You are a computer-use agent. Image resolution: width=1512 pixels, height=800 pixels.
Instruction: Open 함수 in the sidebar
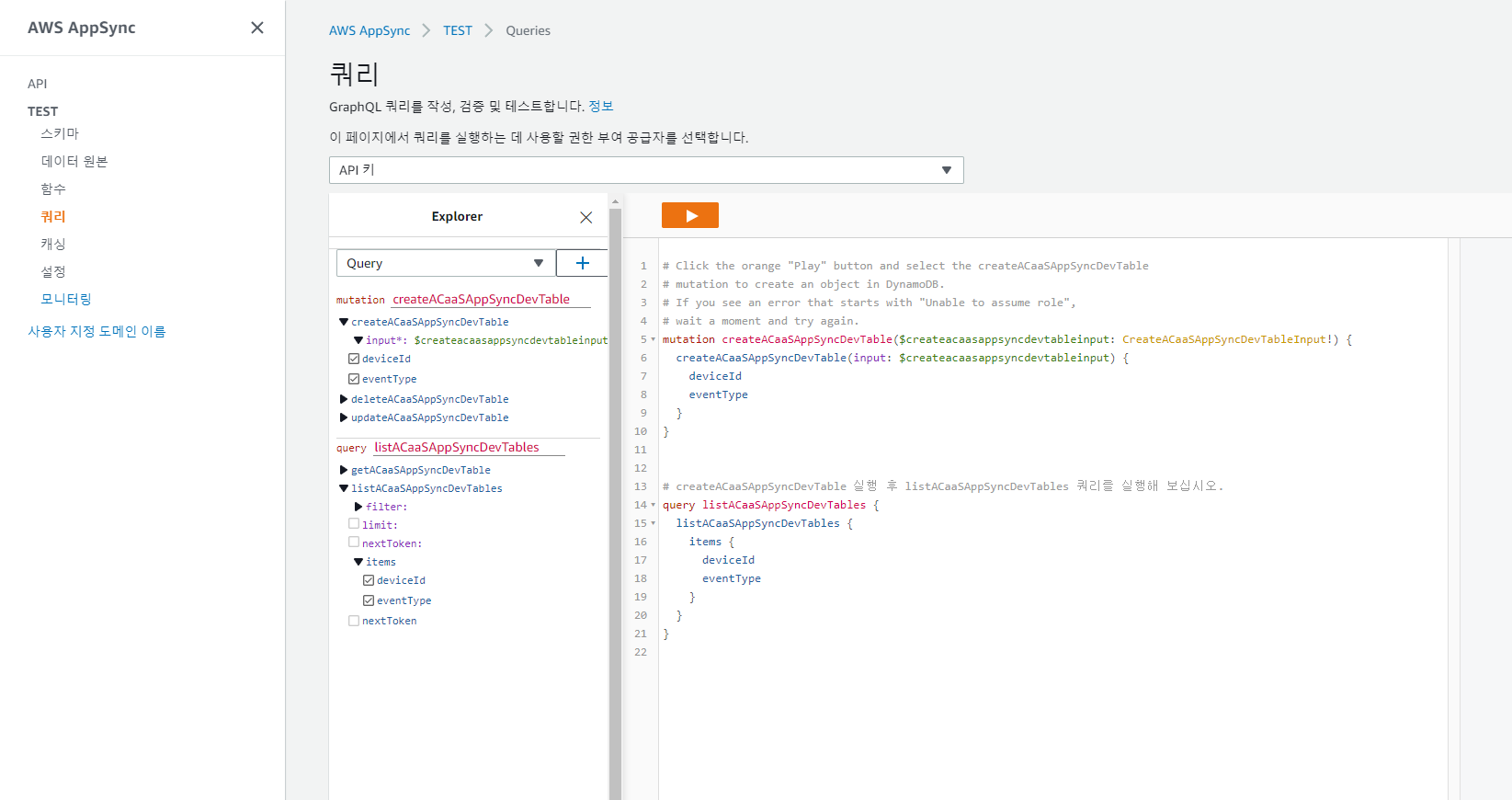53,189
